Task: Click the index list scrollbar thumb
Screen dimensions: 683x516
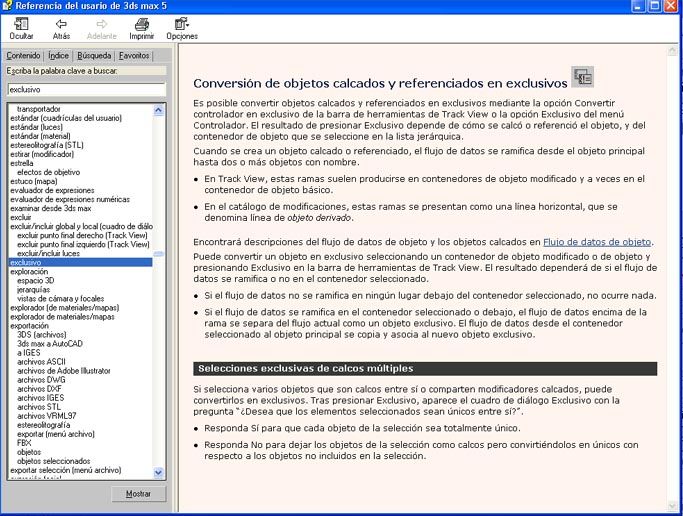Action: click(x=159, y=253)
